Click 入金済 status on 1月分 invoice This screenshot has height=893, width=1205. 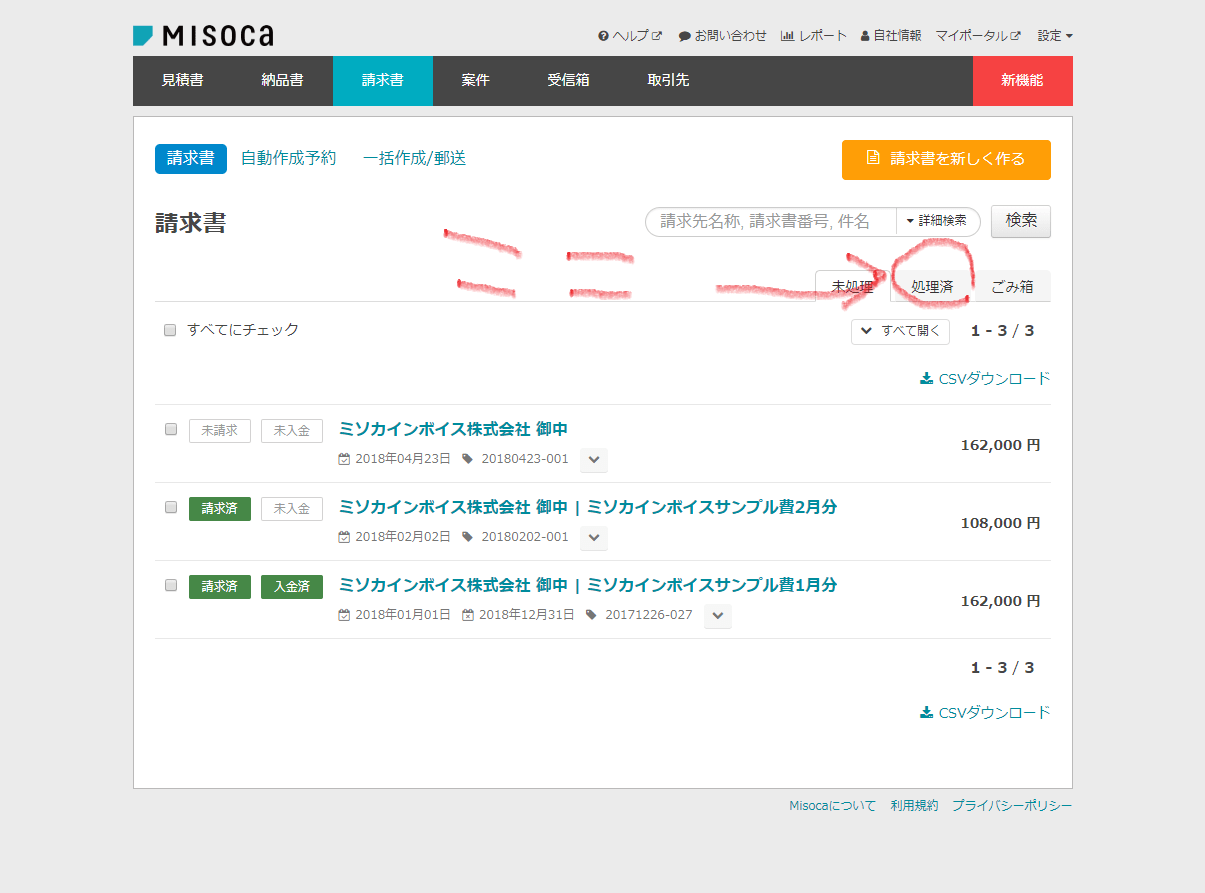292,587
